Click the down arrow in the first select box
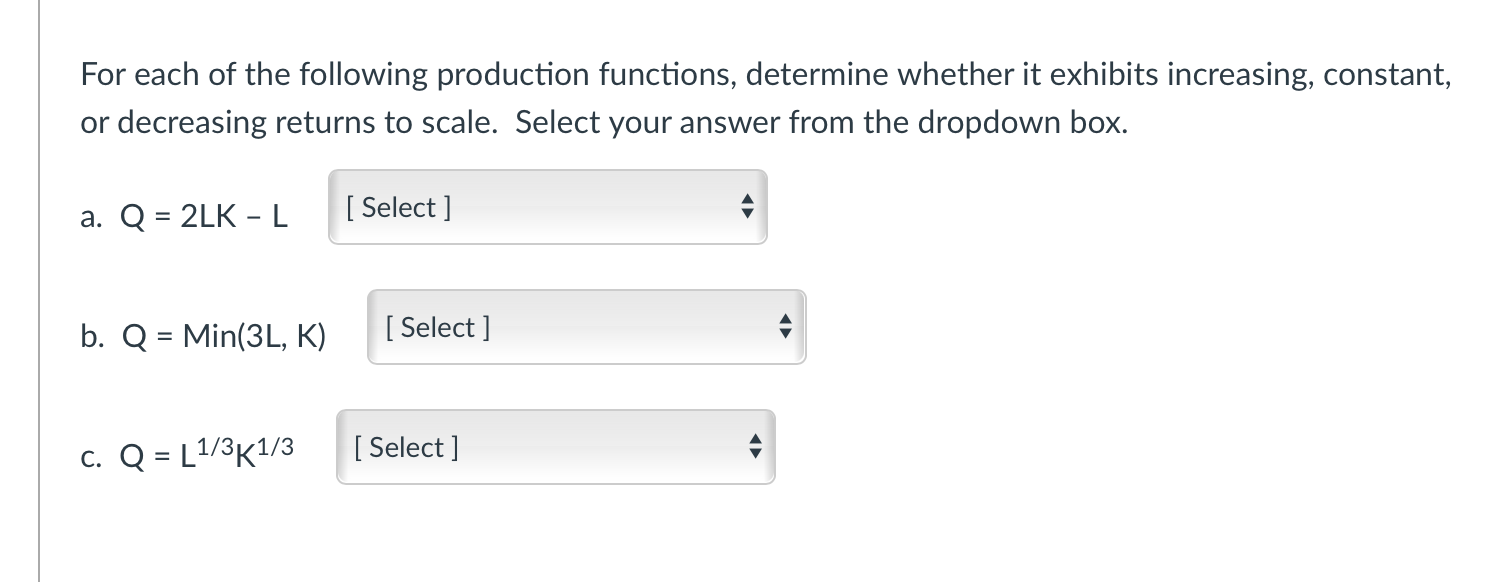The height and width of the screenshot is (582, 1506). (x=747, y=214)
